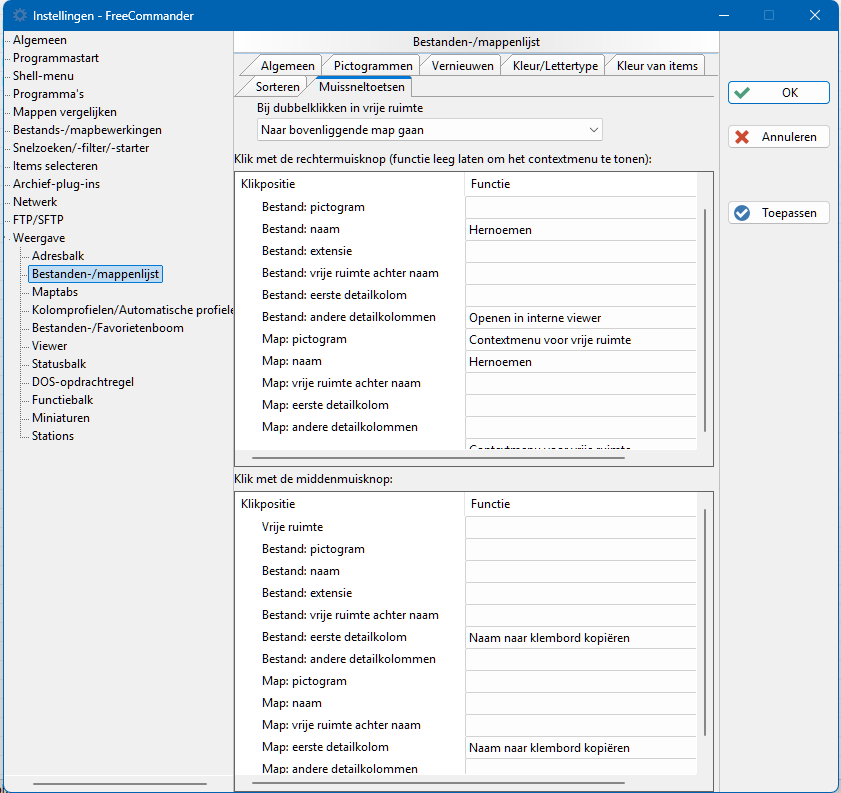Select Snelzoeken/-filter/-starter tree item
Screen dimensions: 841x793
click(81, 148)
